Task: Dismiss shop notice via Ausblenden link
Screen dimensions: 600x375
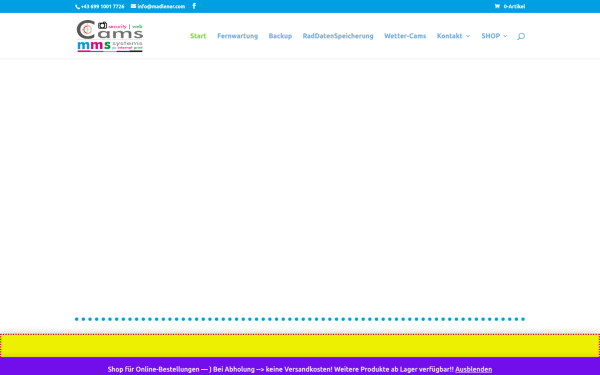Action: pyautogui.click(x=473, y=369)
